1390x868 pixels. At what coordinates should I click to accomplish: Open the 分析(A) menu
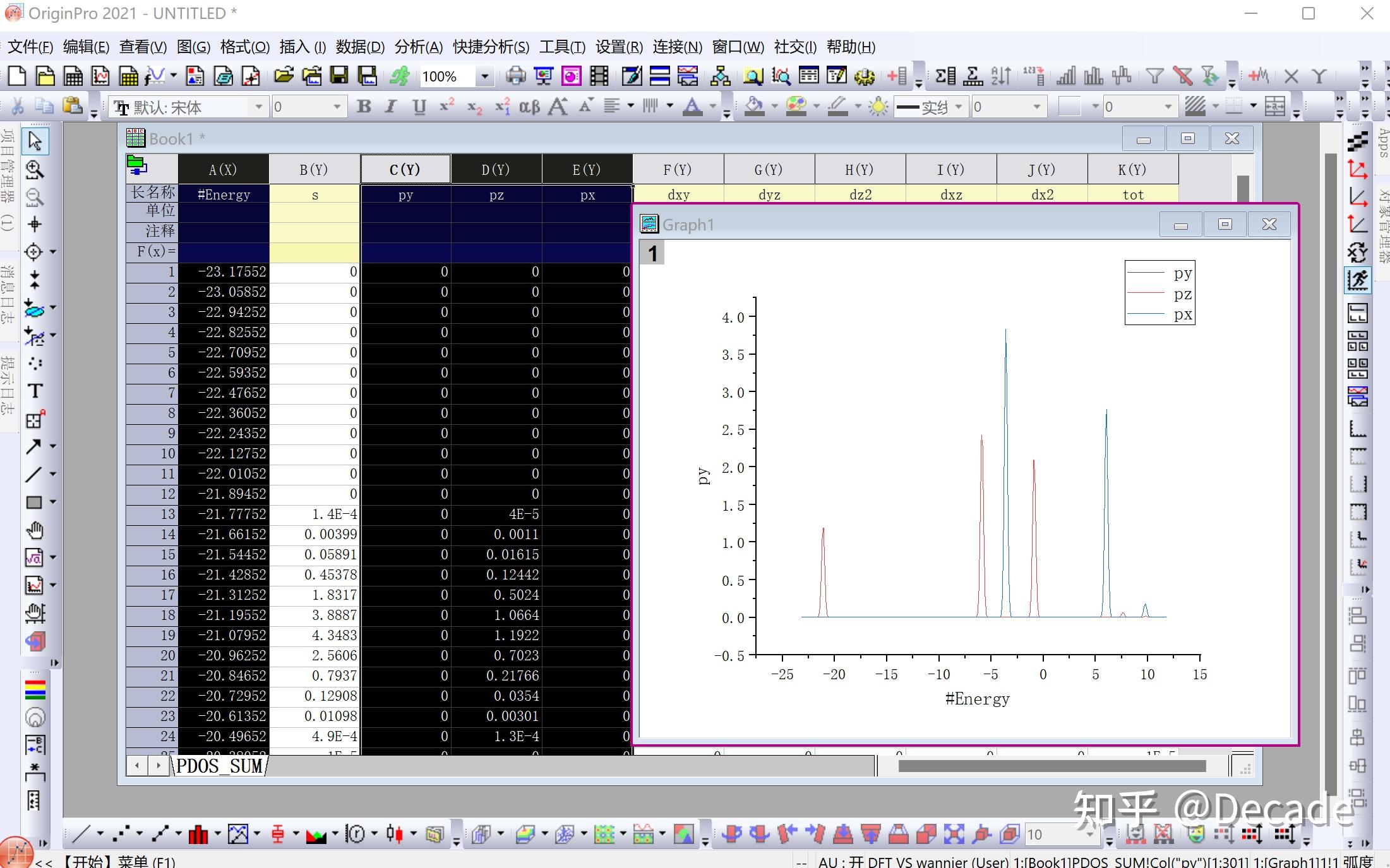(418, 47)
